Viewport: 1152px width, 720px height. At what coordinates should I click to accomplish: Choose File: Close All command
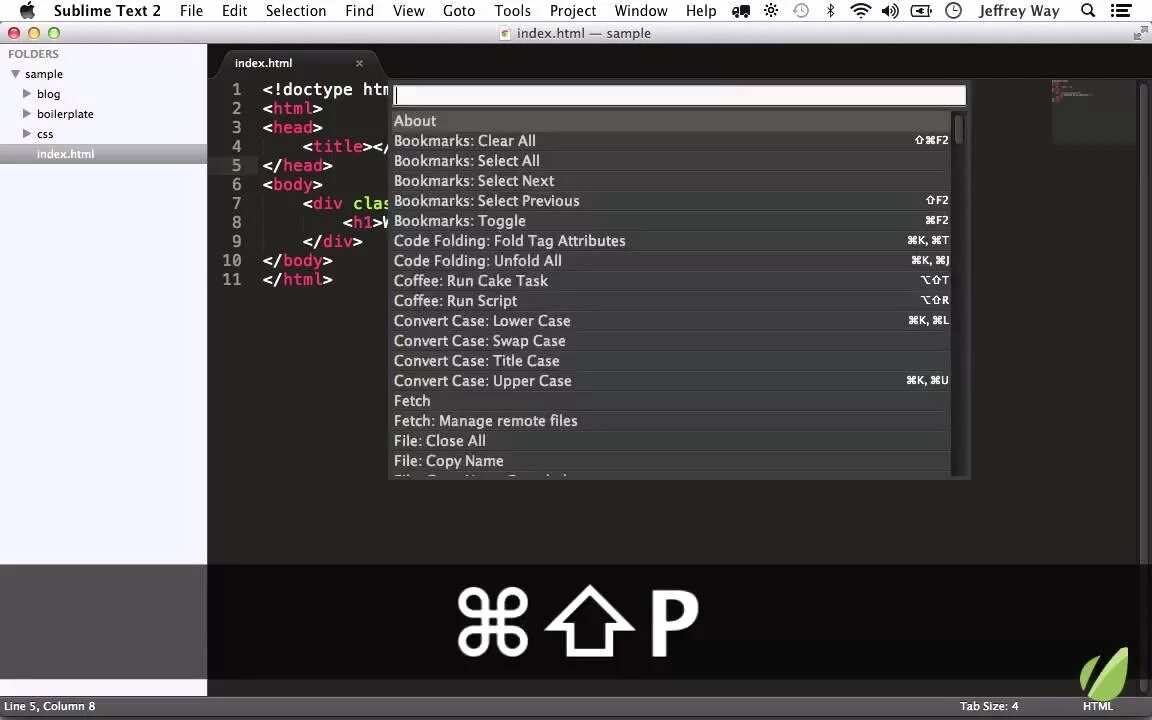coord(672,441)
